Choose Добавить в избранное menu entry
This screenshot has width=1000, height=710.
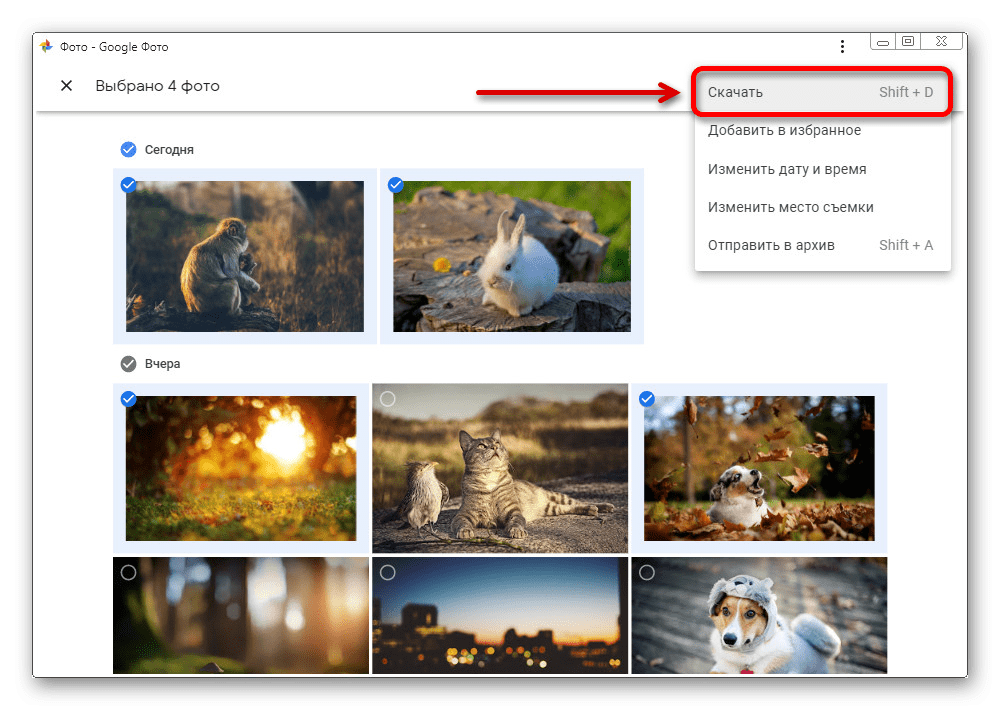tap(784, 130)
